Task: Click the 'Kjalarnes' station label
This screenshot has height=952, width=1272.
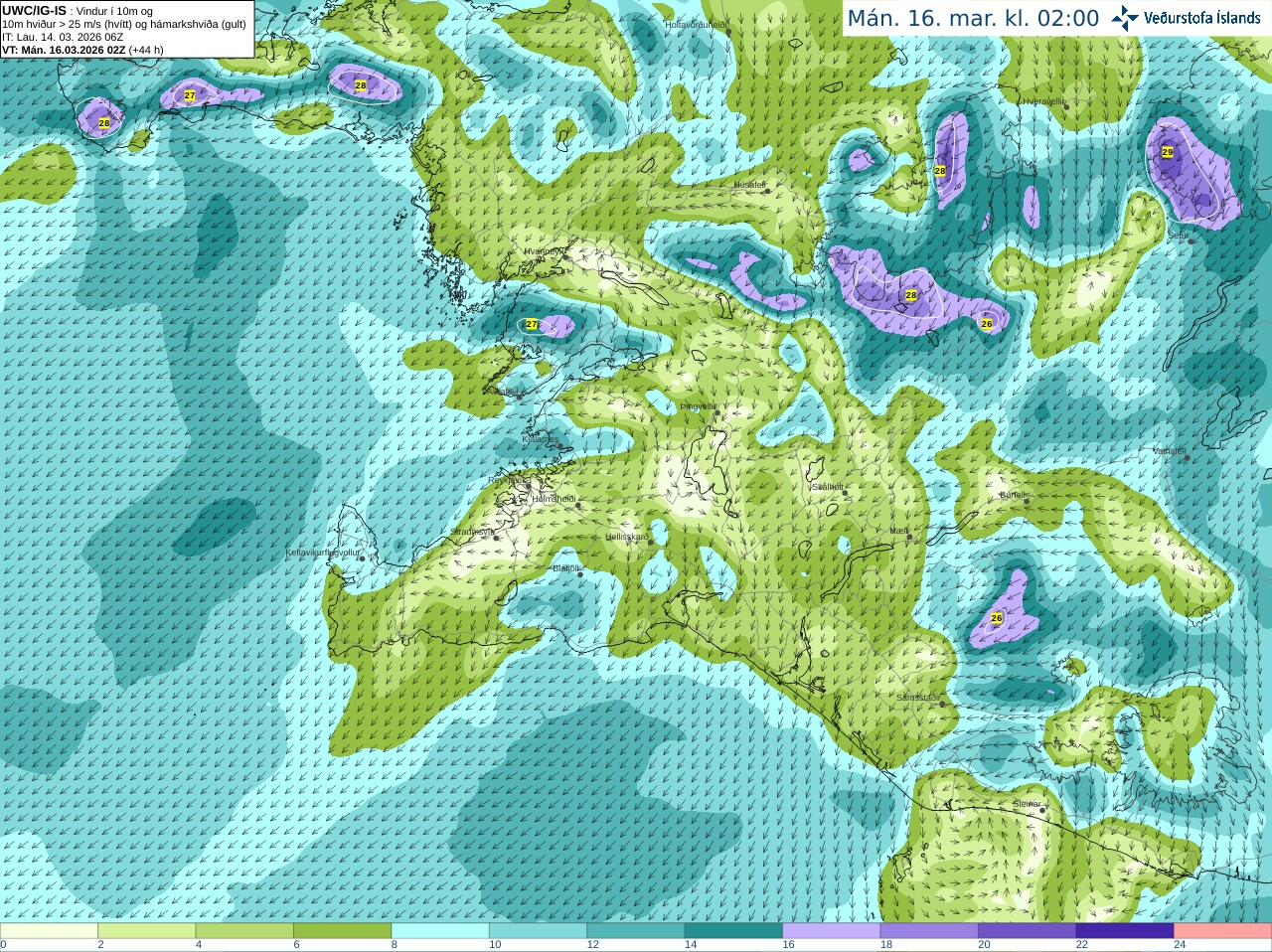Action: 541,438
